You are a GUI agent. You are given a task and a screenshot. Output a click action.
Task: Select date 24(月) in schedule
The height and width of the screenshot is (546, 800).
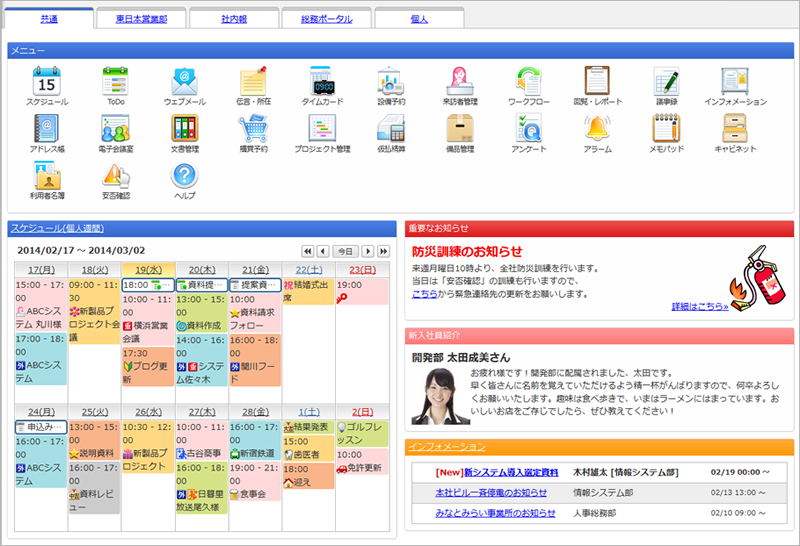click(41, 412)
